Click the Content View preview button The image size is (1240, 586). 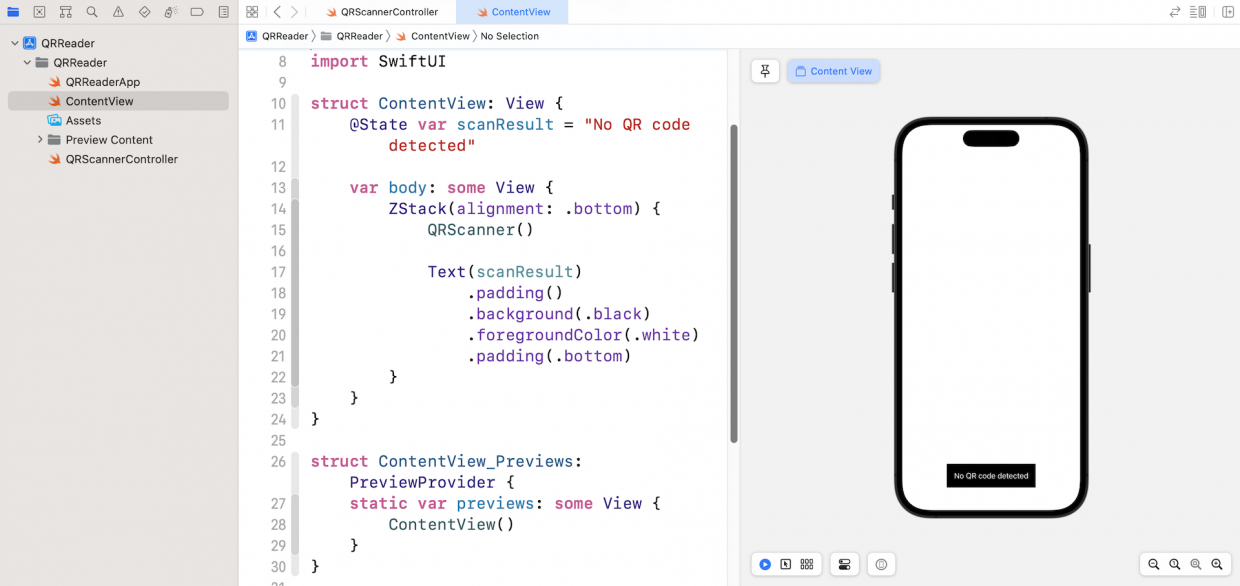pyautogui.click(x=833, y=71)
